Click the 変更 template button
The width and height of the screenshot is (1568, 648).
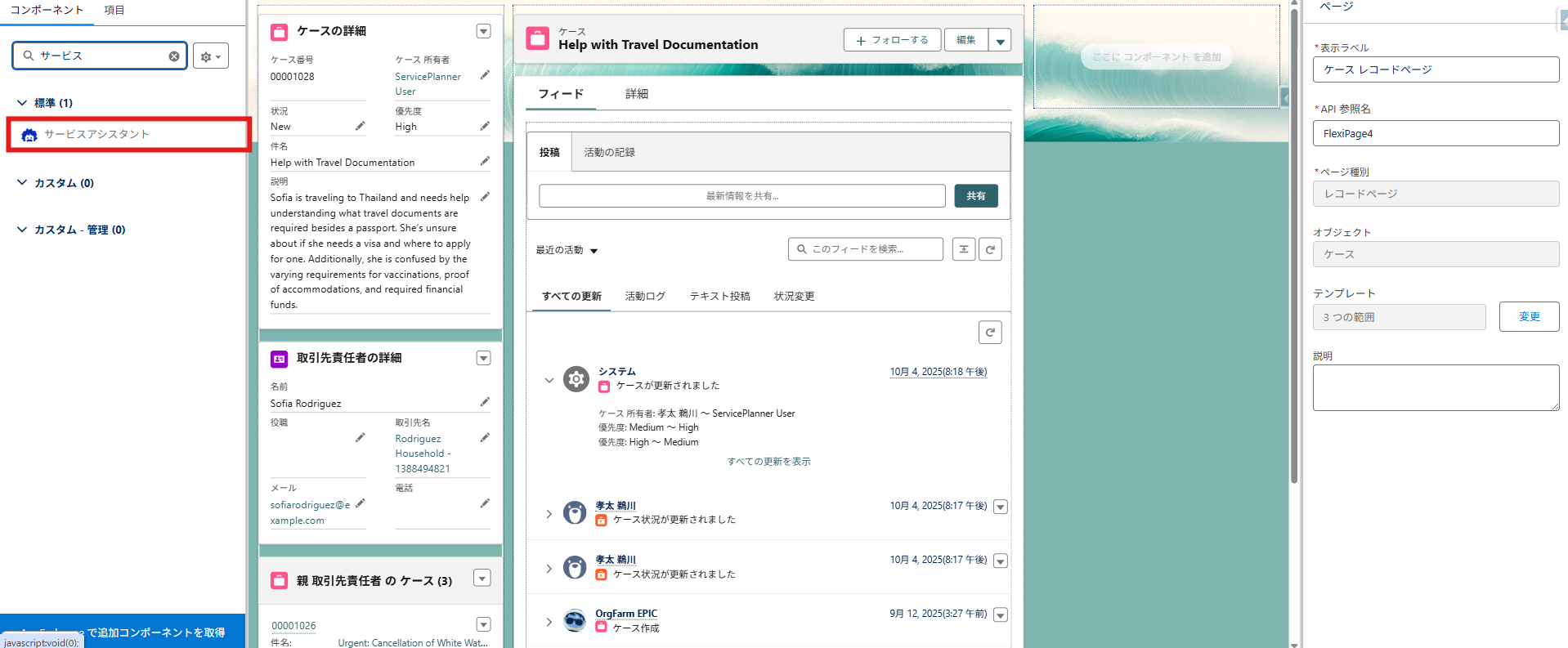pos(1529,317)
